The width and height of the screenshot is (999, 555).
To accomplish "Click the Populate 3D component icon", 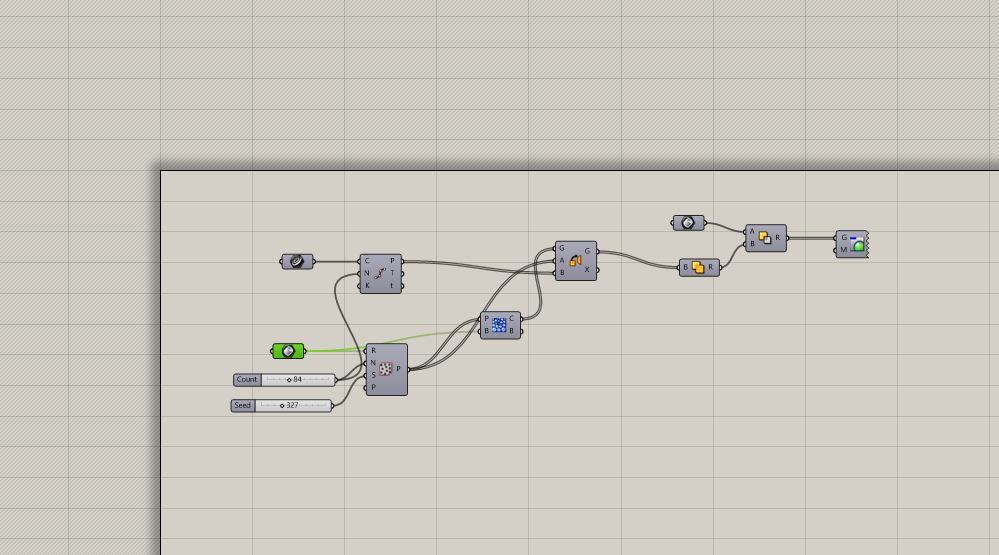I will (x=385, y=369).
